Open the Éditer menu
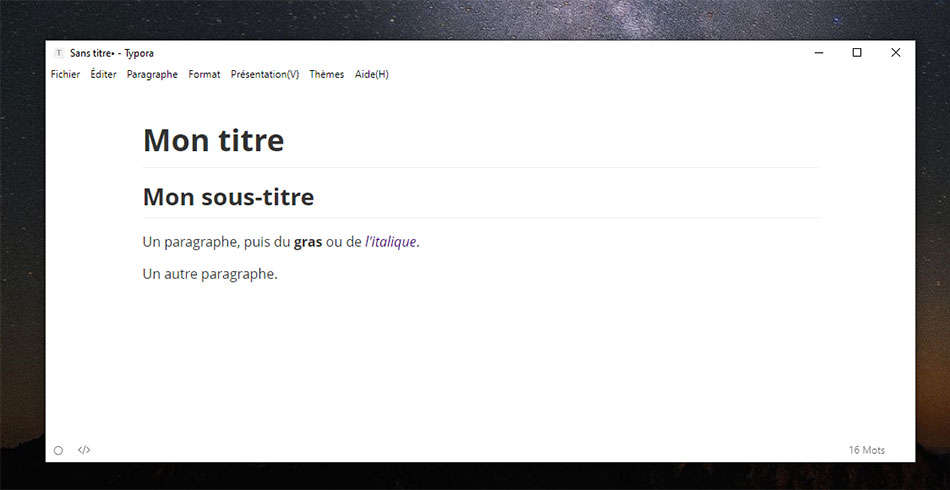The image size is (950, 490). point(103,74)
